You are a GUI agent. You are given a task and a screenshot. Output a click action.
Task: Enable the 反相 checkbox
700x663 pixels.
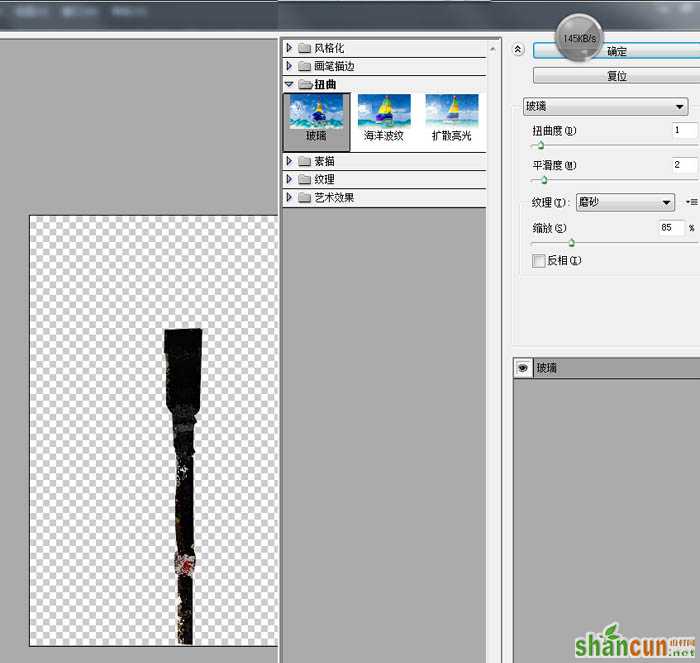(x=539, y=261)
